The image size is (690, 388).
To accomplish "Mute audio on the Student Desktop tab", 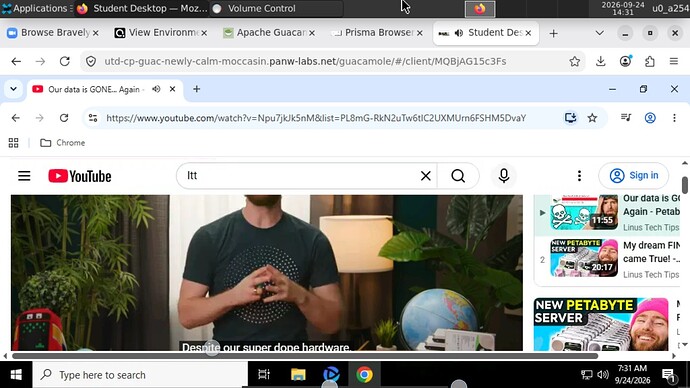I will (459, 33).
